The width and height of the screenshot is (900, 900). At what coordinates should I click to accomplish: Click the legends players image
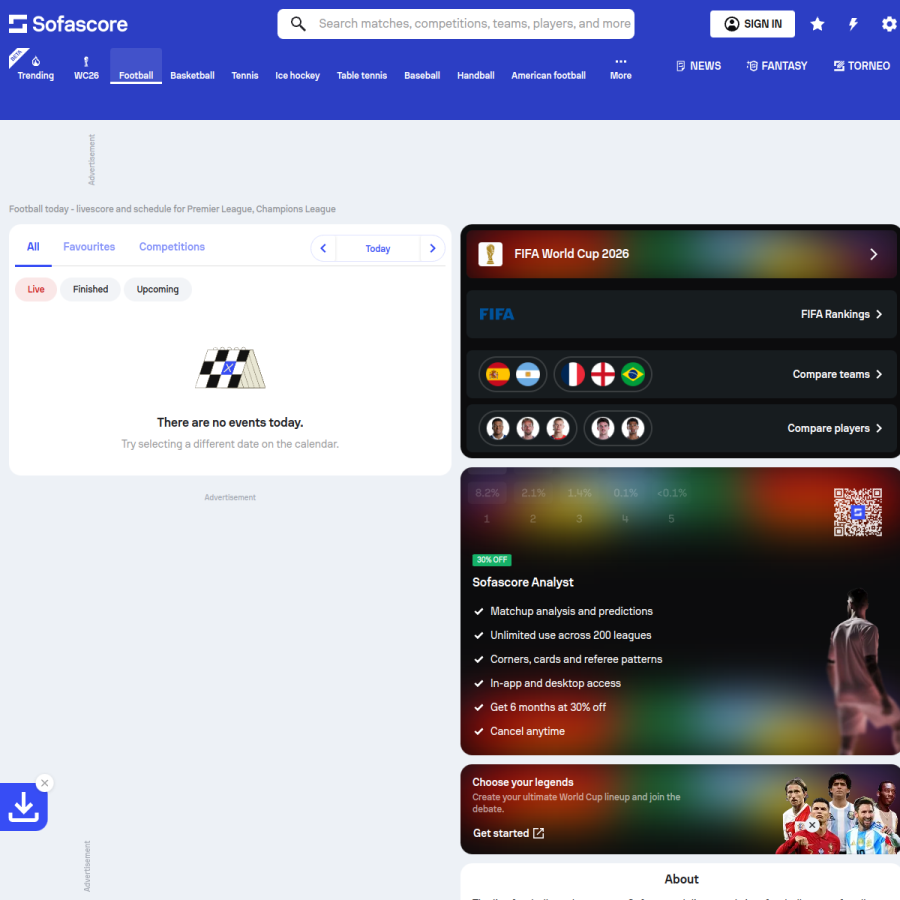pos(837,813)
